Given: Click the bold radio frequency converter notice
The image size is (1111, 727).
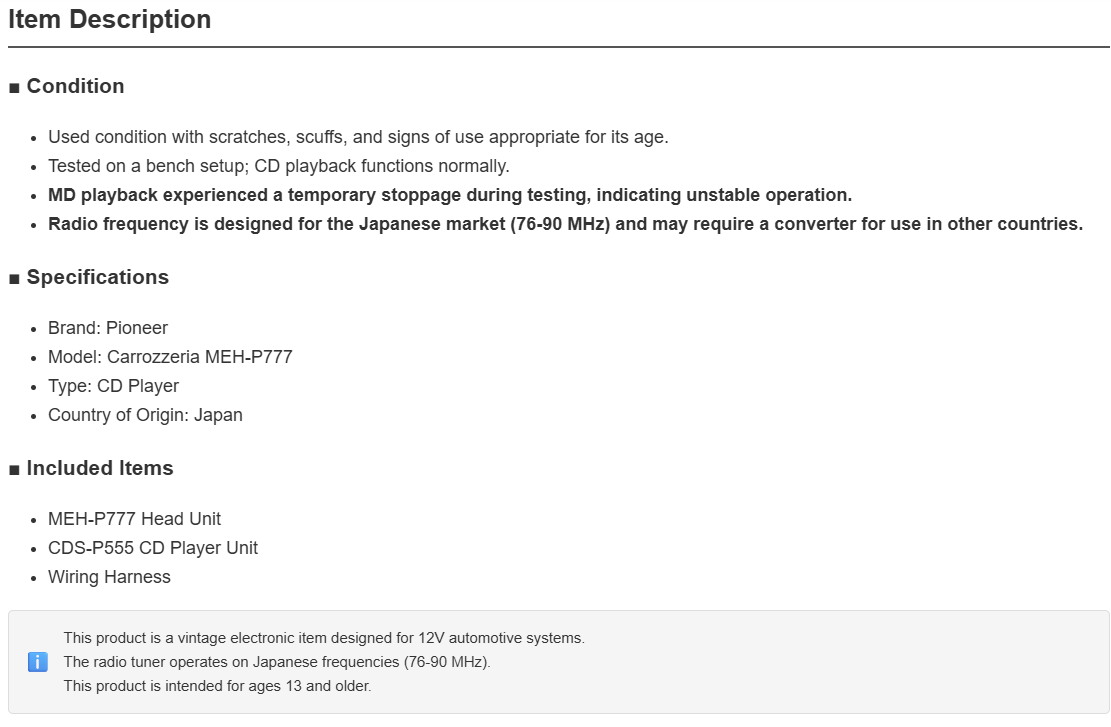Looking at the screenshot, I should point(565,224).
